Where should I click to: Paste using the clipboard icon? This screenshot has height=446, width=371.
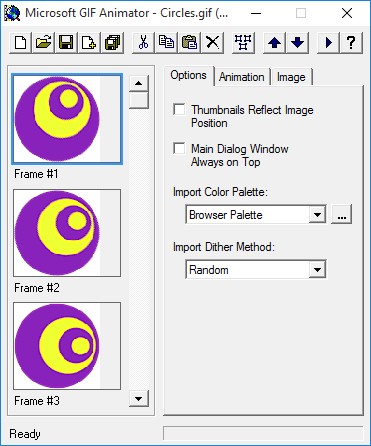click(189, 43)
